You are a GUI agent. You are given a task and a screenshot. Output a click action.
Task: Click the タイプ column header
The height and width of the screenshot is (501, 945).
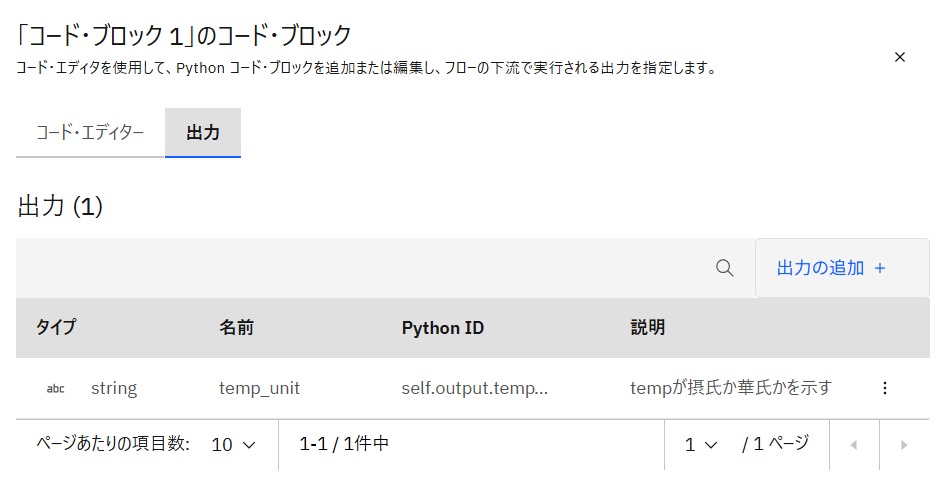coord(56,328)
